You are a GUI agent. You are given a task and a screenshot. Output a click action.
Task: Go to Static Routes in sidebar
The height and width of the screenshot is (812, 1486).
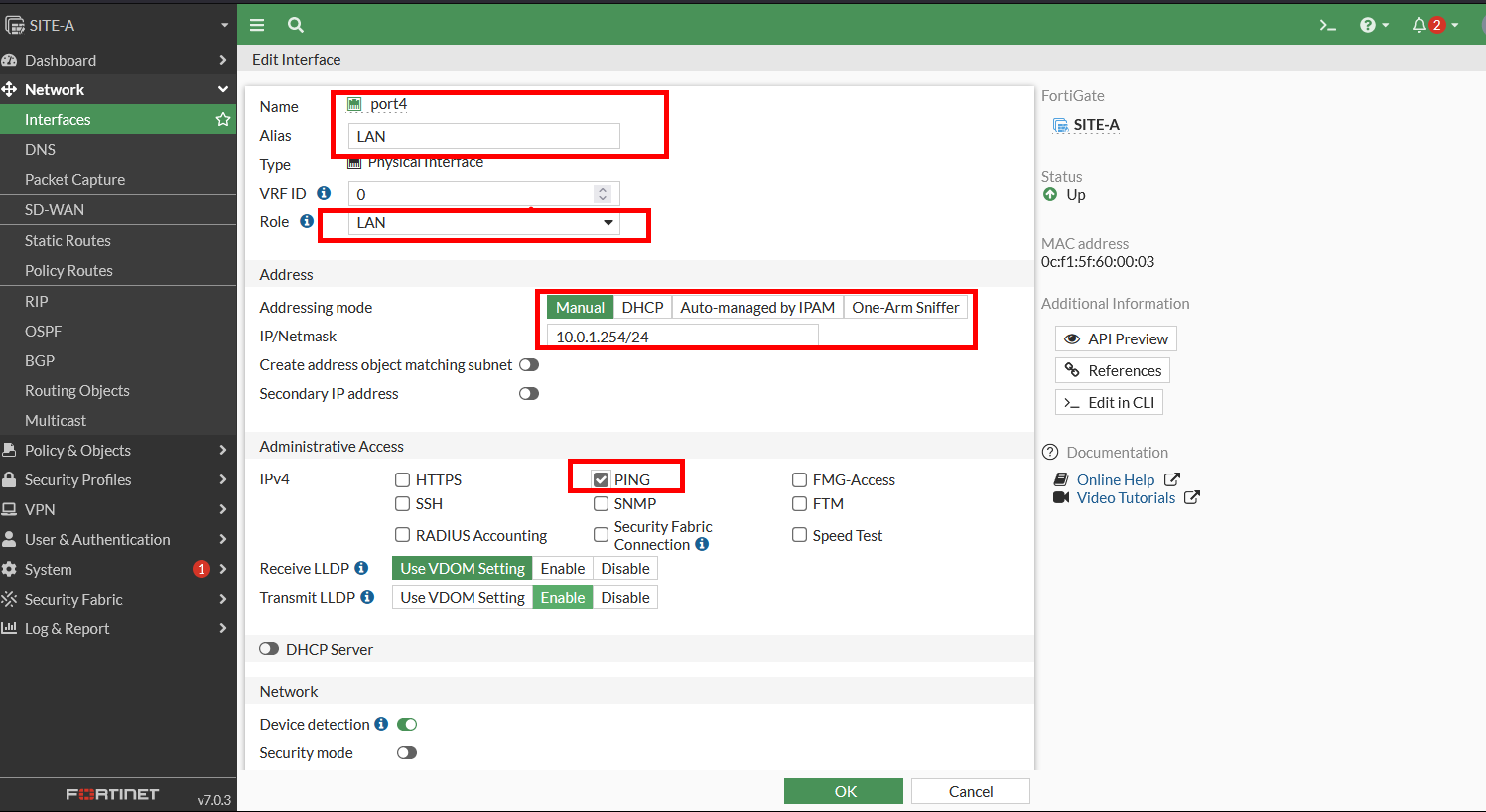pyautogui.click(x=68, y=240)
